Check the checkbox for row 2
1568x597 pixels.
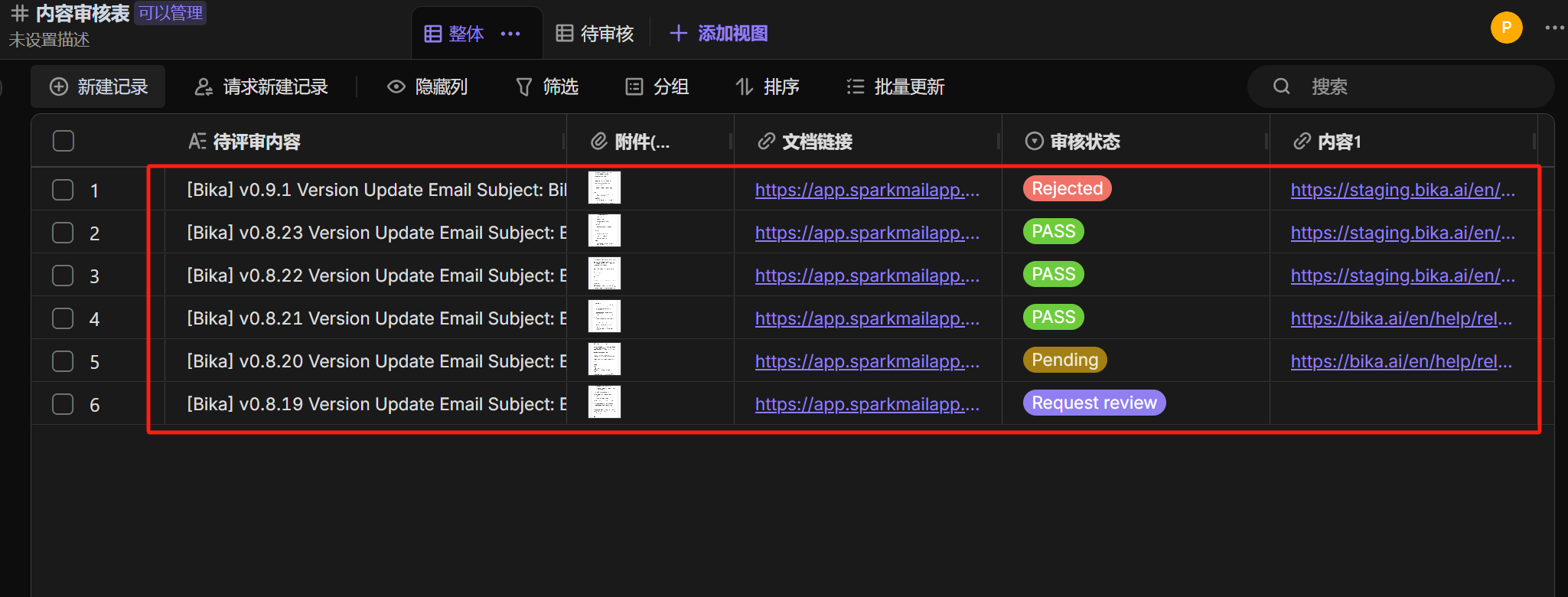click(63, 233)
